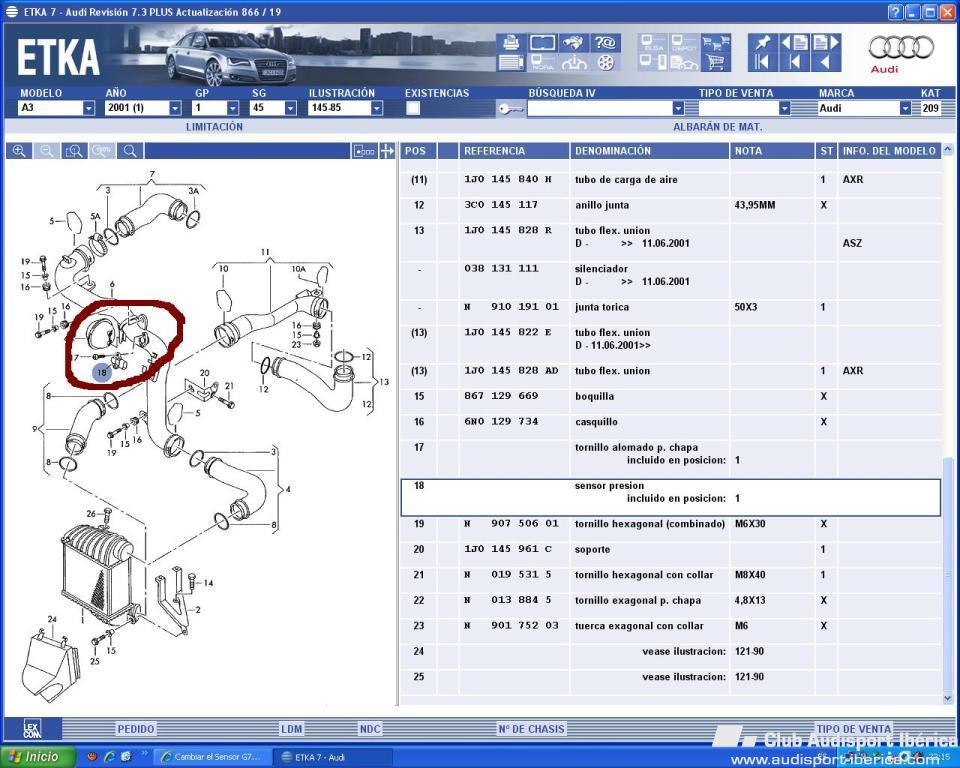Click the plain magnifier icon
This screenshot has width=960, height=768.
click(x=130, y=151)
